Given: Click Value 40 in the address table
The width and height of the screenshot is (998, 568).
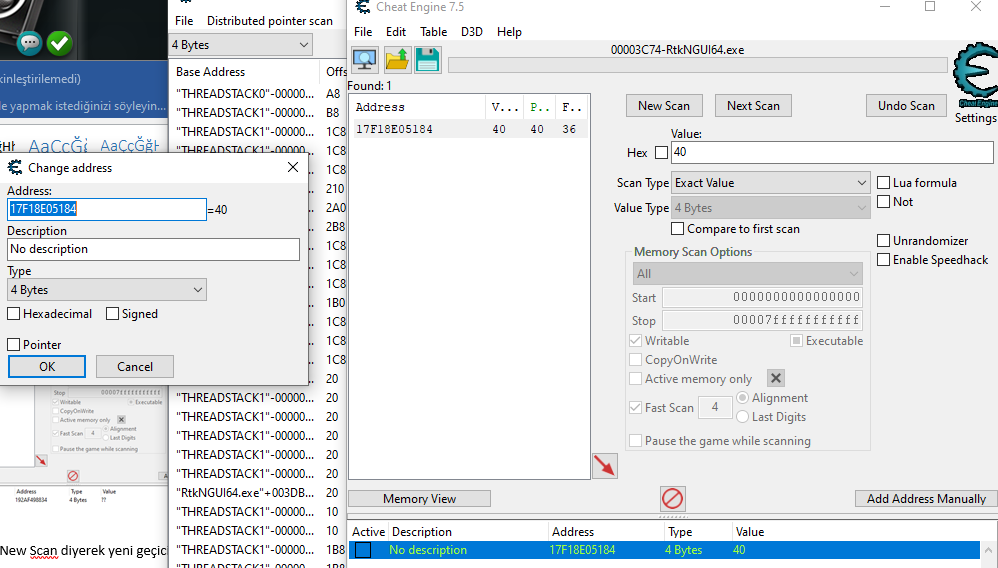Looking at the screenshot, I should [x=739, y=550].
